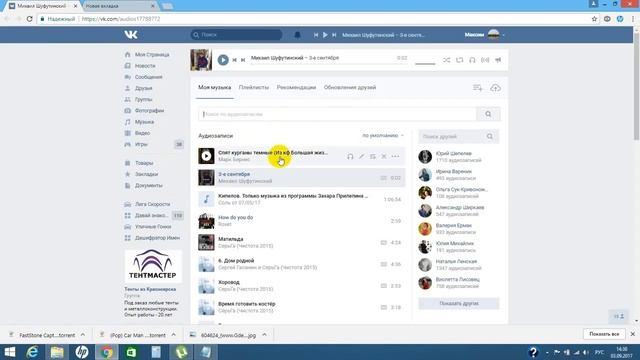Delete the Спят курганы темные track
Viewport: 640px width, 360px height.
point(384,156)
